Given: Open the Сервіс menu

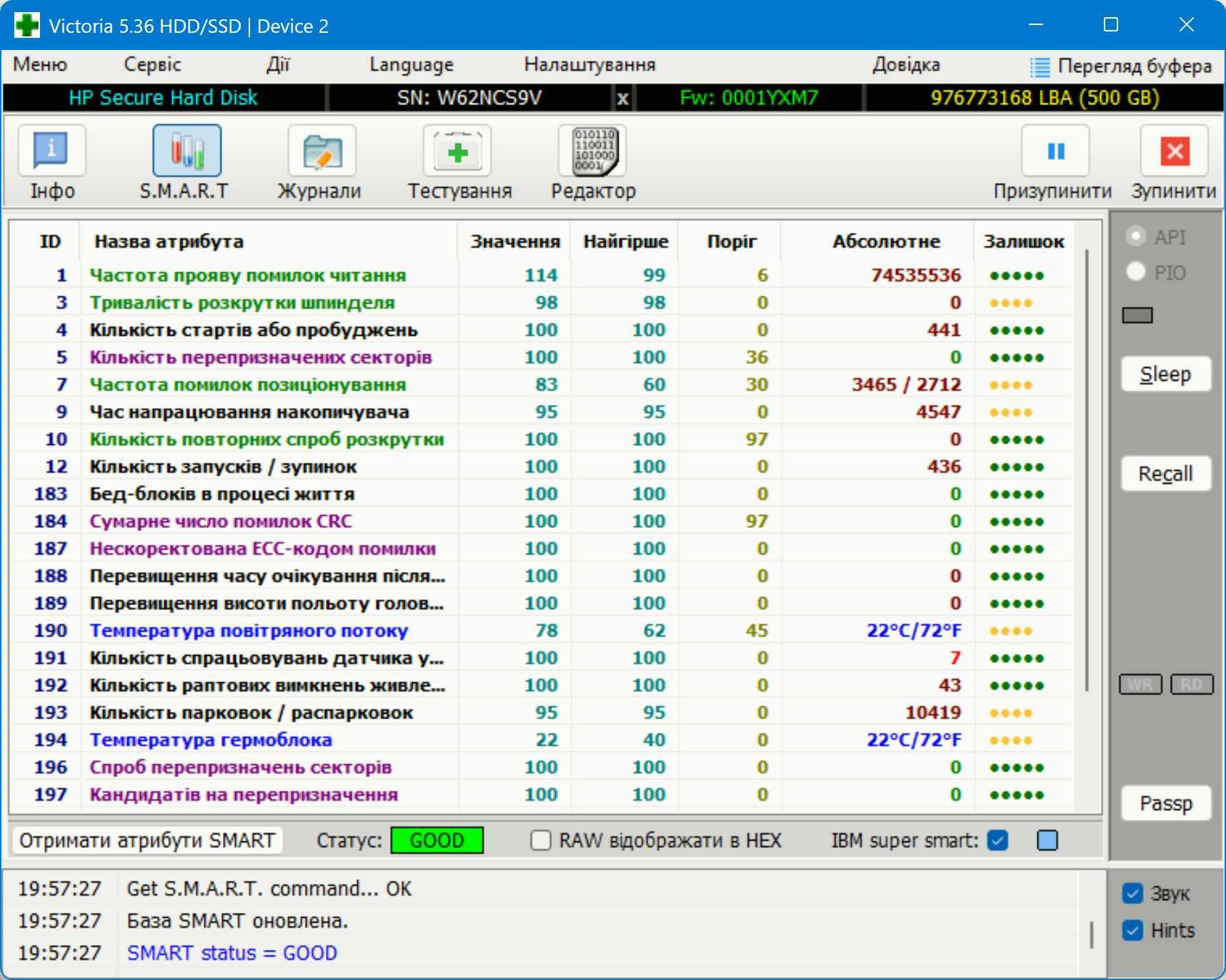Looking at the screenshot, I should pyautogui.click(x=152, y=65).
